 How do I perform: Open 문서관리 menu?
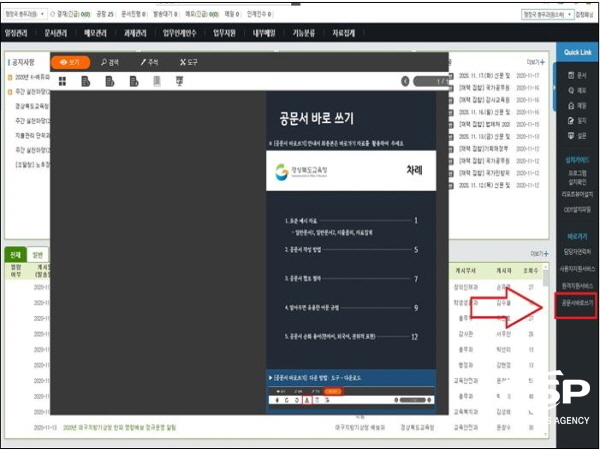point(56,33)
